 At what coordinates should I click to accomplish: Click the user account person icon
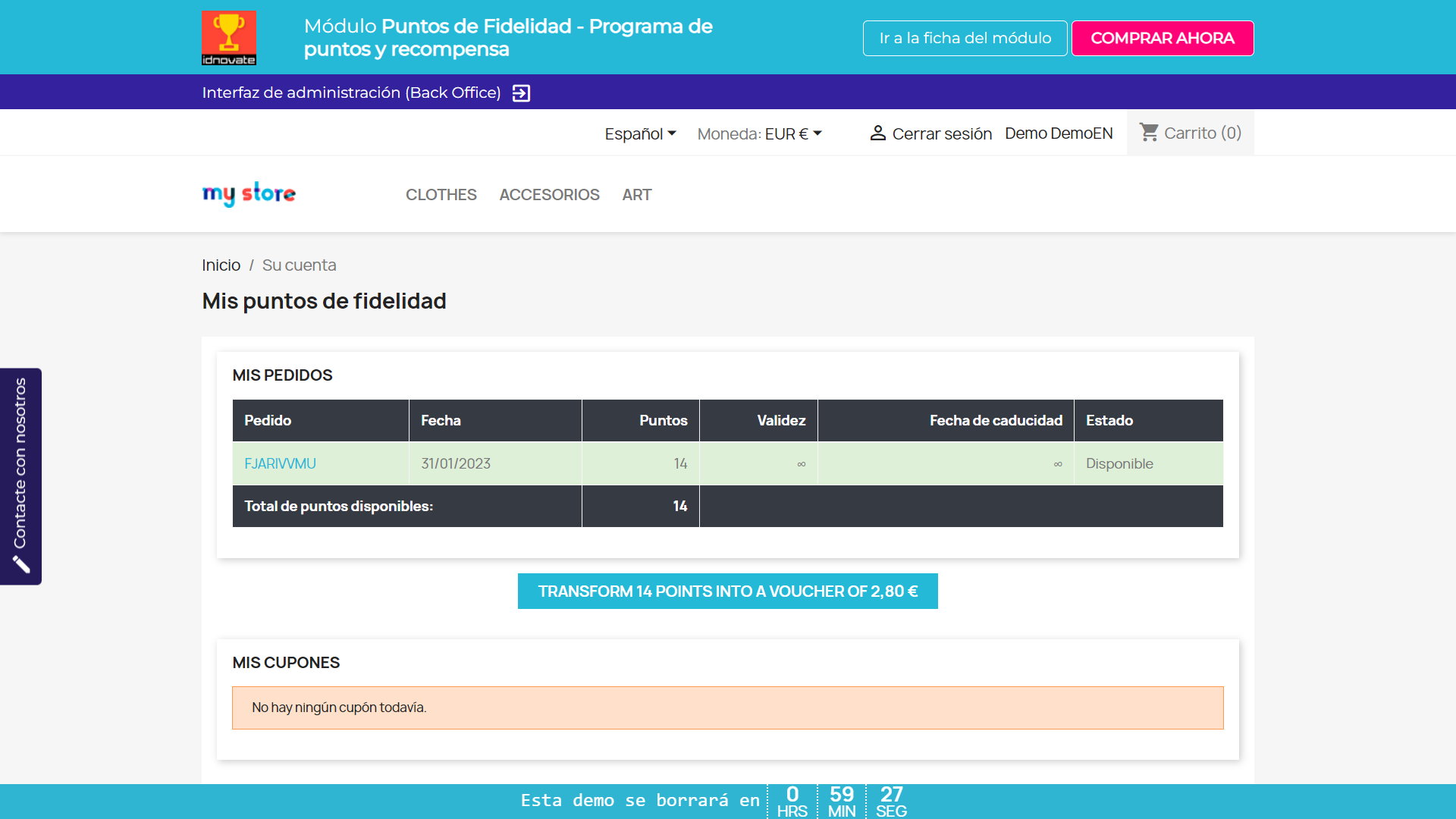coord(877,133)
